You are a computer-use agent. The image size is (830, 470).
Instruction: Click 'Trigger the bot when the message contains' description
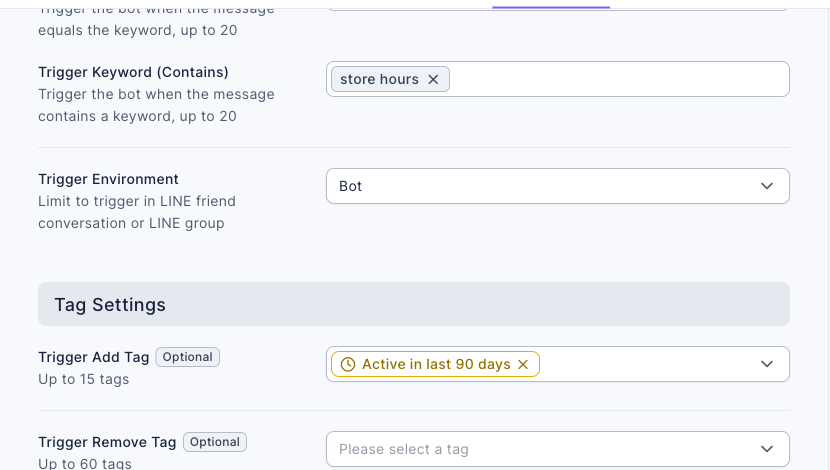[x=156, y=105]
